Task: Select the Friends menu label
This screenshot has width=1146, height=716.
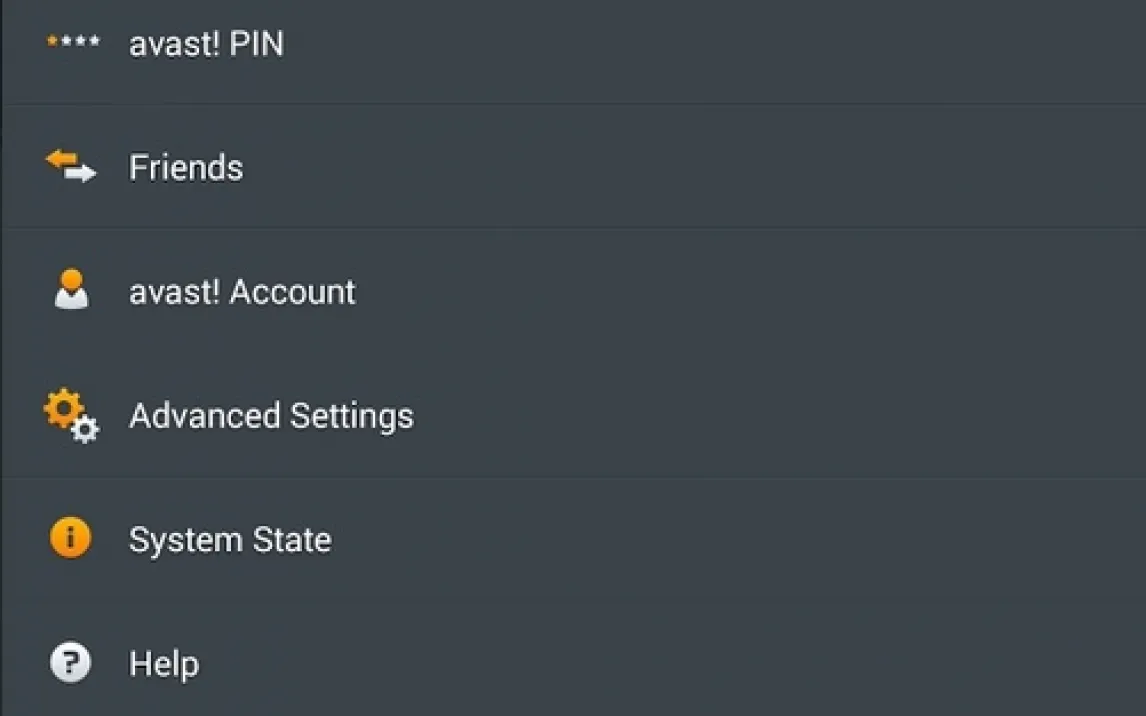Action: coord(186,167)
